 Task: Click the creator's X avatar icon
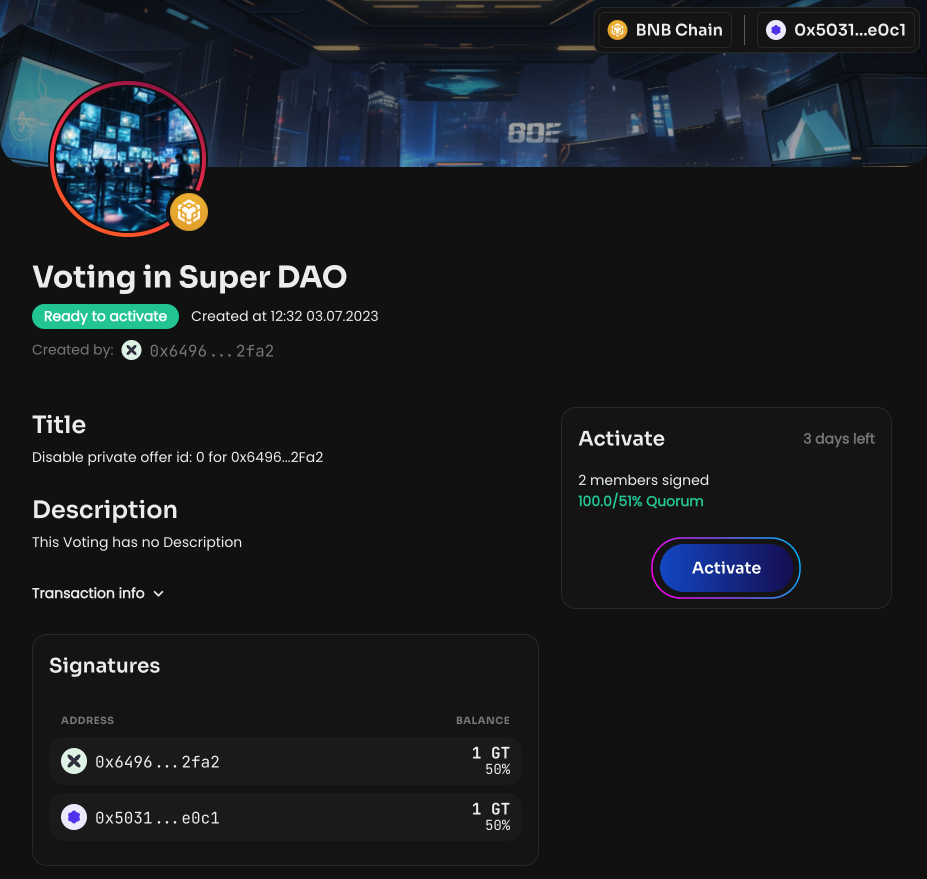pos(131,350)
